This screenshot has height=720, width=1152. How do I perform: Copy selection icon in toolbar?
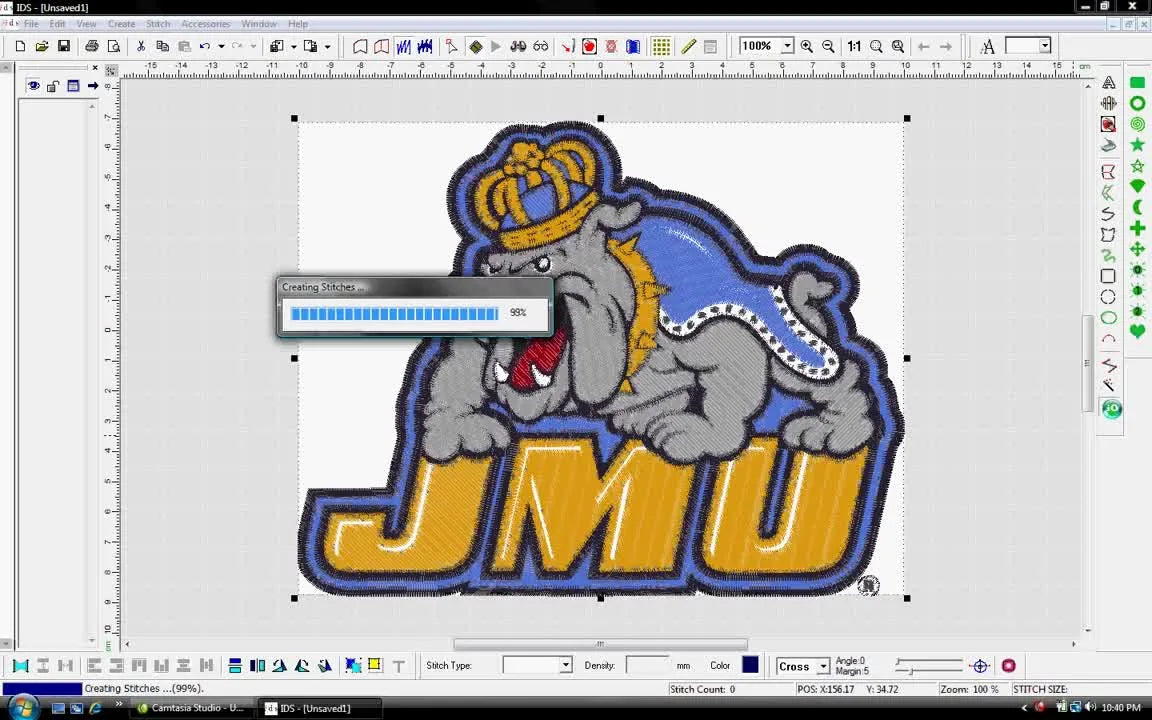(x=162, y=46)
